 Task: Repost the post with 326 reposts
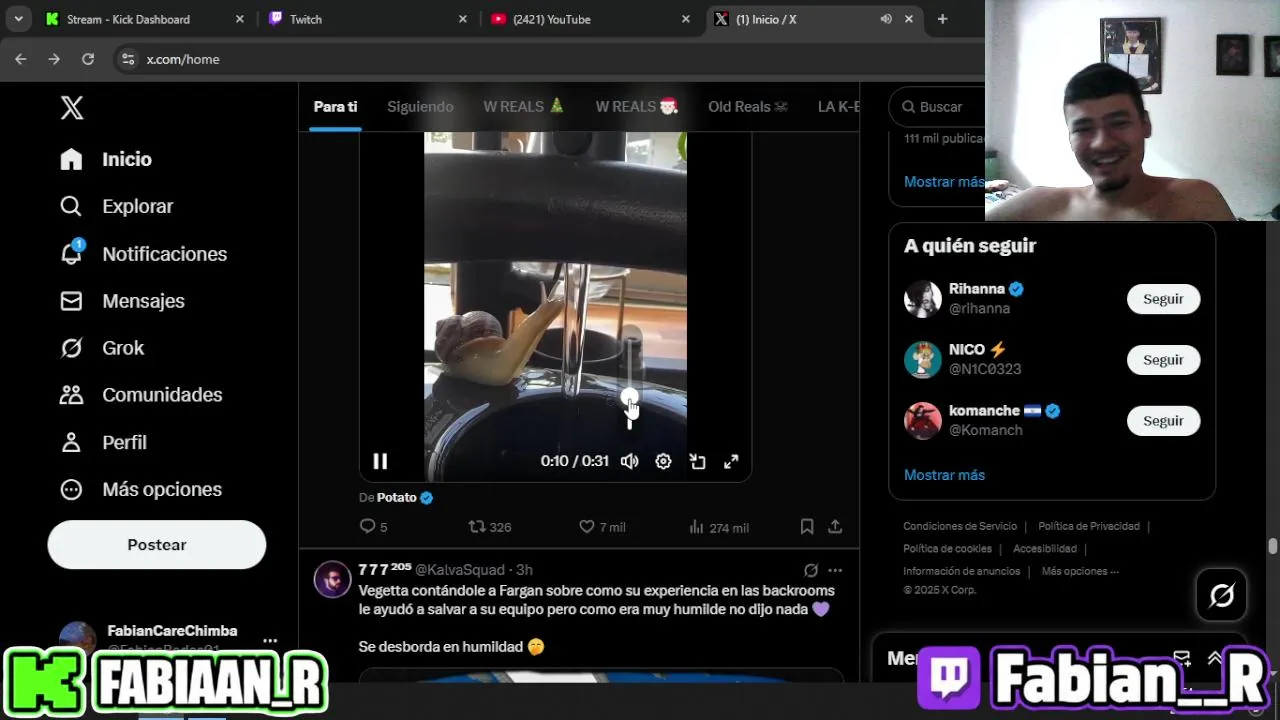point(490,527)
